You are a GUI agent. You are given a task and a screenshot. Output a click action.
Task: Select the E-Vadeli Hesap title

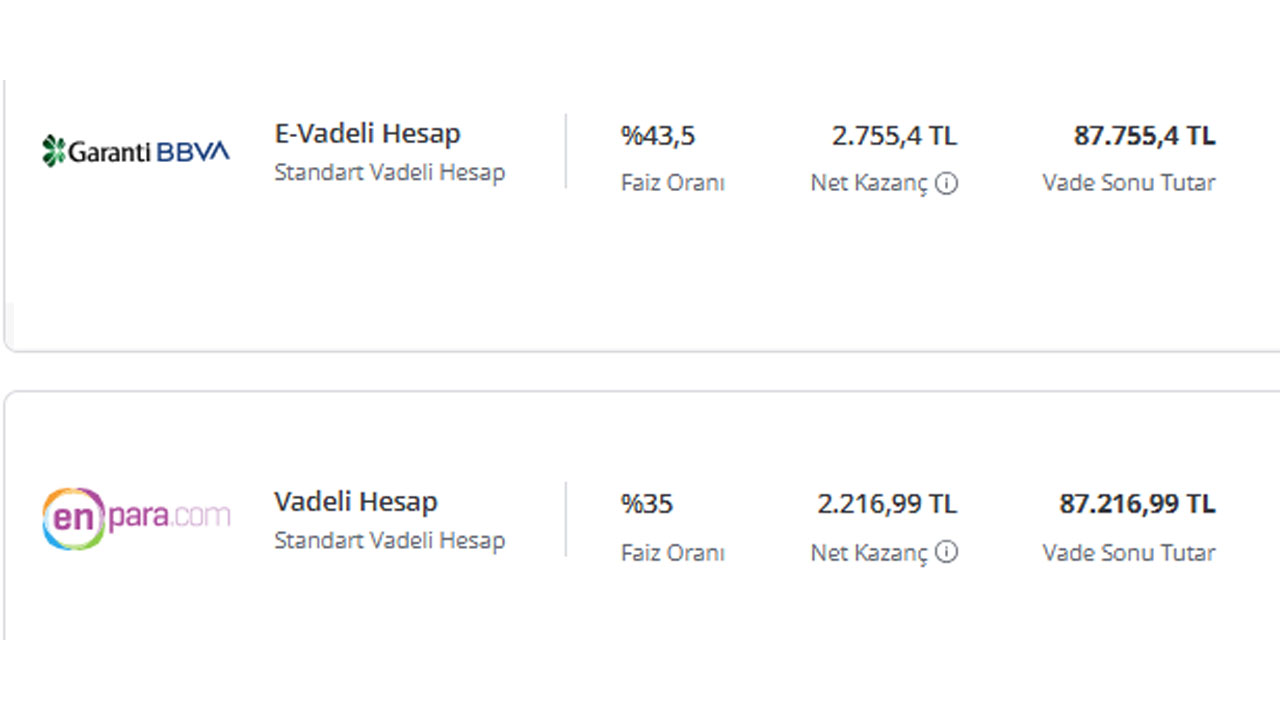[368, 134]
